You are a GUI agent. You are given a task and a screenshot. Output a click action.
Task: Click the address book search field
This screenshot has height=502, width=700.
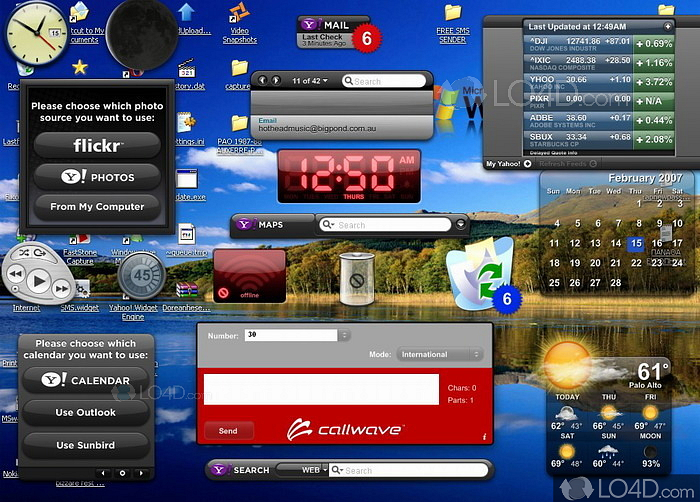tap(384, 81)
